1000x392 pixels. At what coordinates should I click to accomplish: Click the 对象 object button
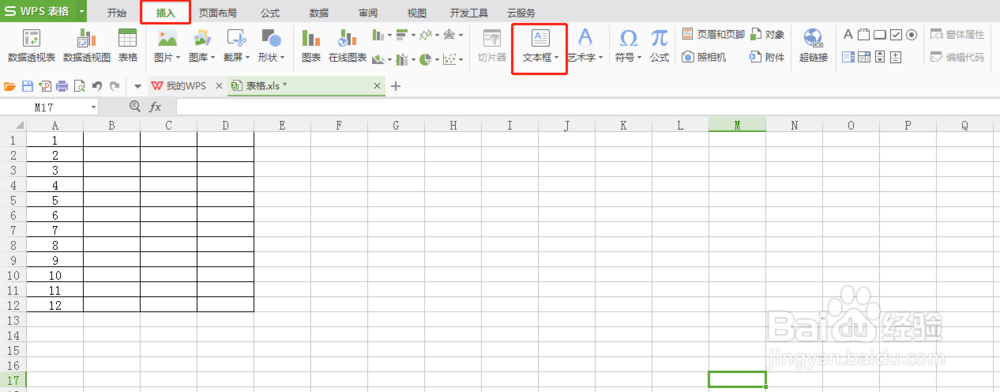pyautogui.click(x=767, y=34)
